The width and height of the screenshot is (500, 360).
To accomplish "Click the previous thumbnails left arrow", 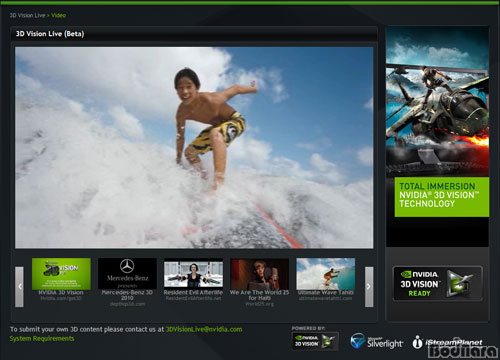I will tap(20, 287).
